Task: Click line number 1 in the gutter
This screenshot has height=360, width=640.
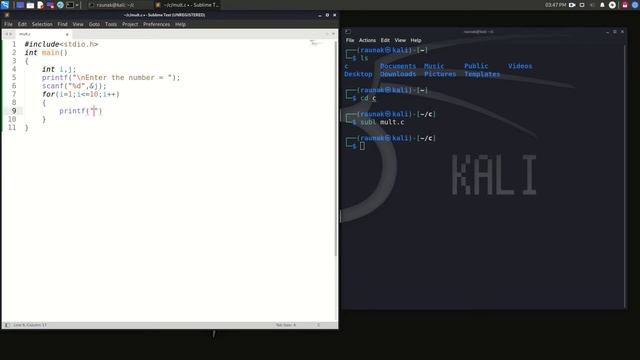Action: coord(14,44)
